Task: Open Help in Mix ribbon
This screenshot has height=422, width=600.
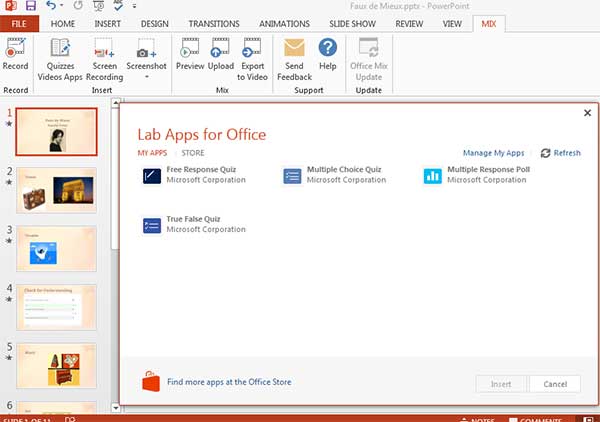Action: click(x=328, y=54)
